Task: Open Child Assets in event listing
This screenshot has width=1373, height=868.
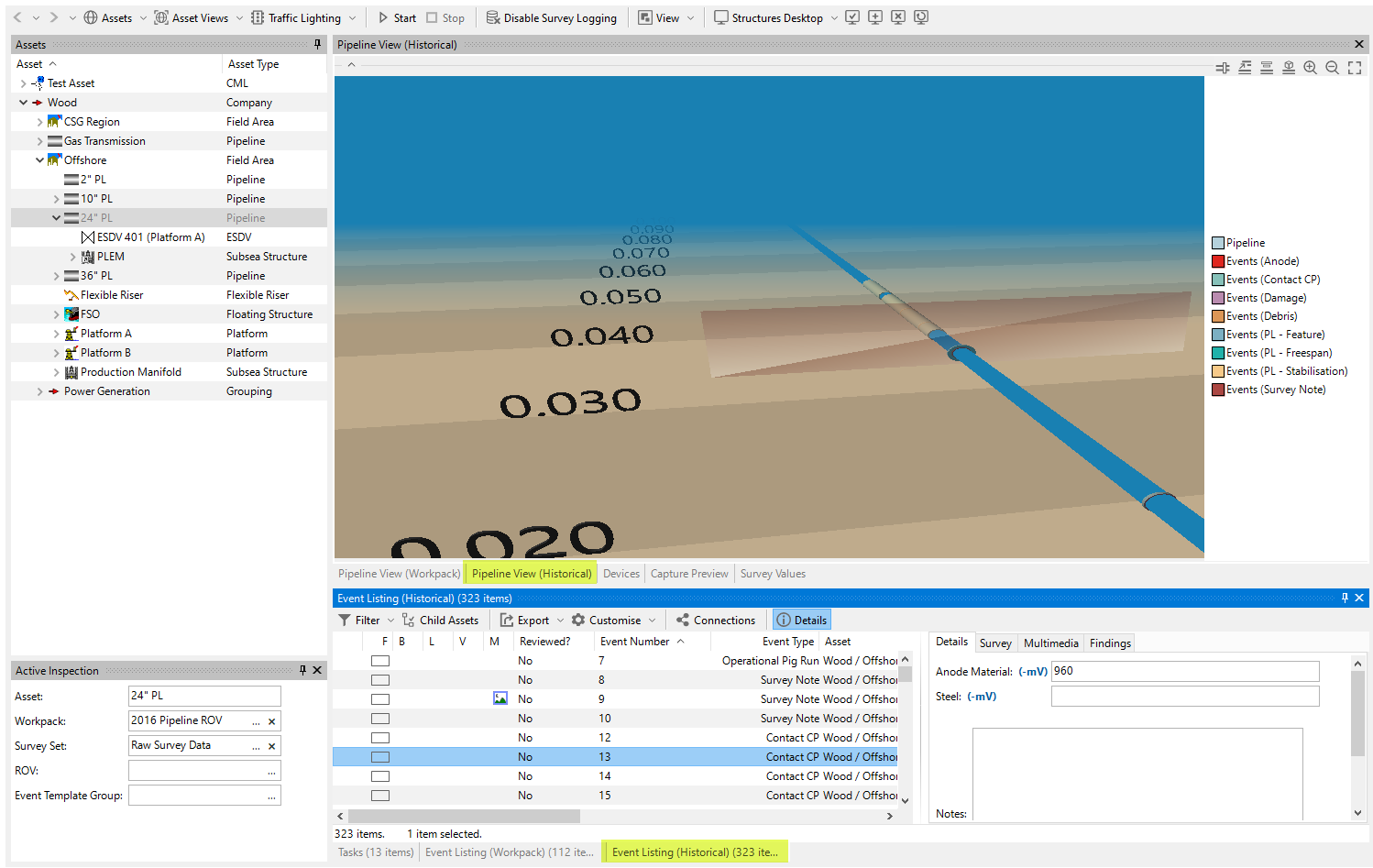Action: (440, 621)
